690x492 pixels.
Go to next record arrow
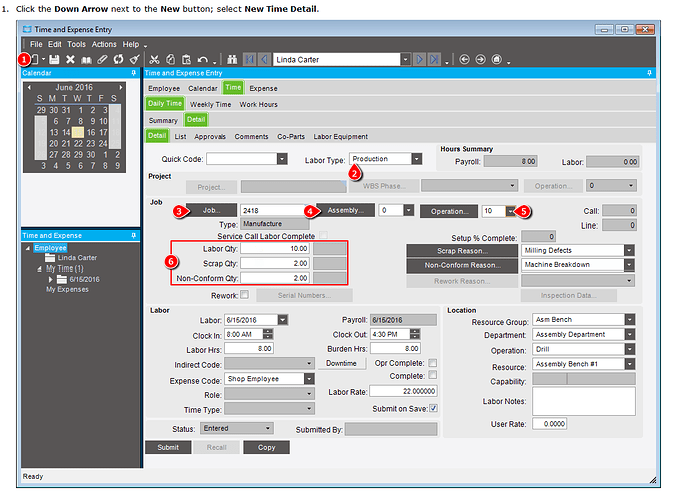[420, 59]
